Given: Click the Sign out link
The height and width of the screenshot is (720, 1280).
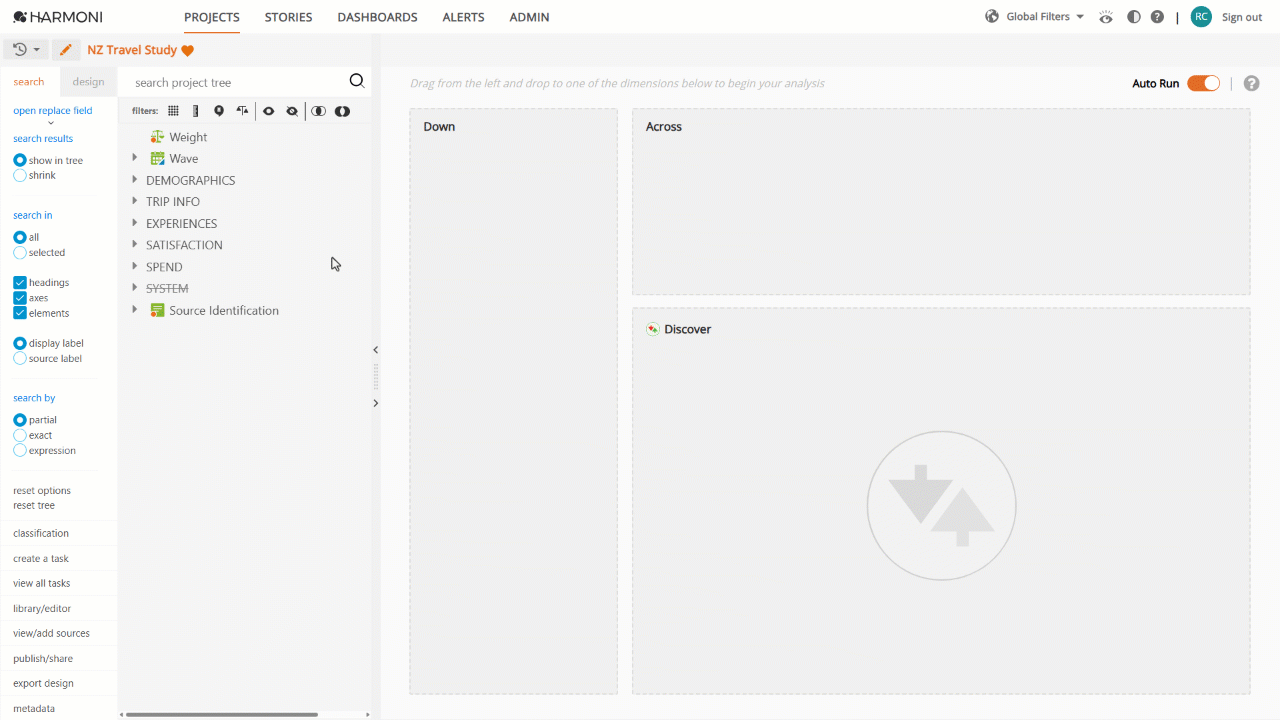Looking at the screenshot, I should coord(1242,17).
